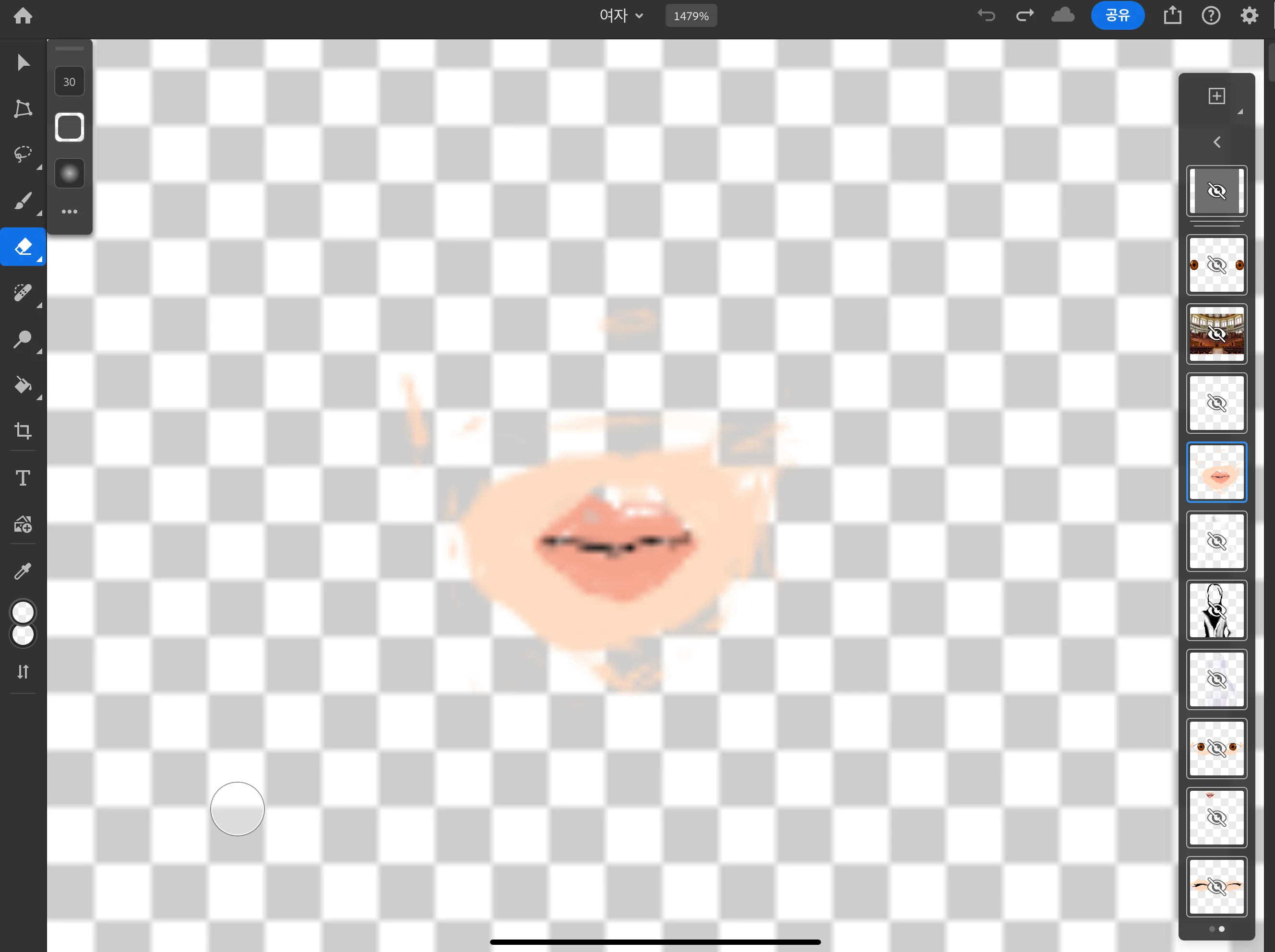Choose the Lasso selection tool
Viewport: 1275px width, 952px height.
(x=23, y=154)
